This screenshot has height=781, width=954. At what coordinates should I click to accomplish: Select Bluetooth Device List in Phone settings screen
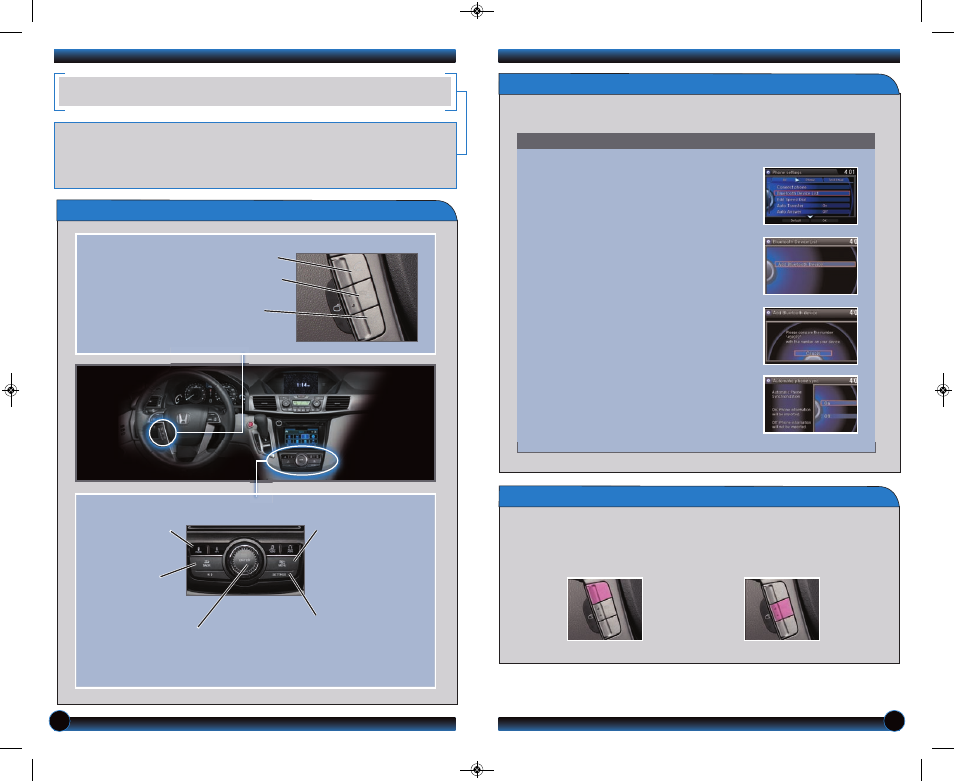[812, 193]
